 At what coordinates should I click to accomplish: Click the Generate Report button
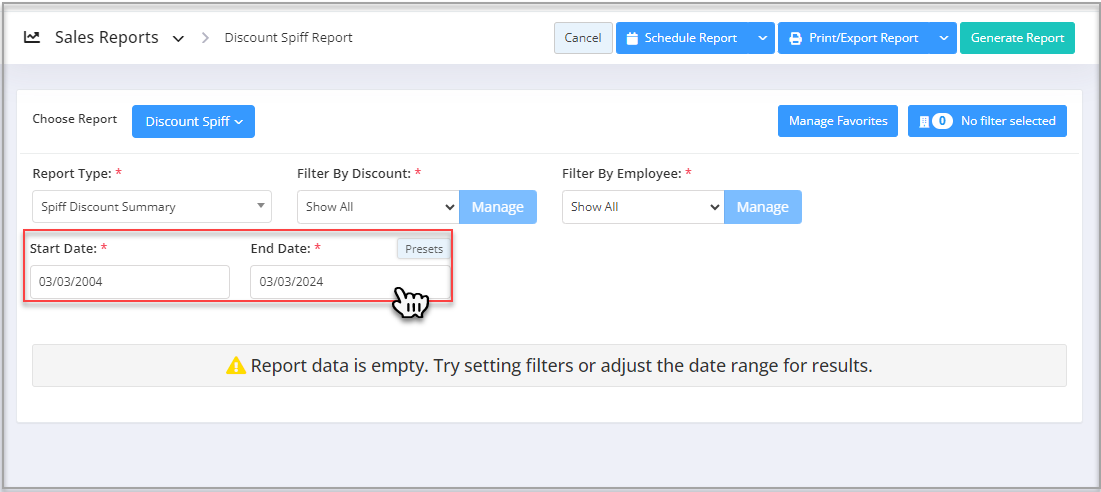point(1017,38)
